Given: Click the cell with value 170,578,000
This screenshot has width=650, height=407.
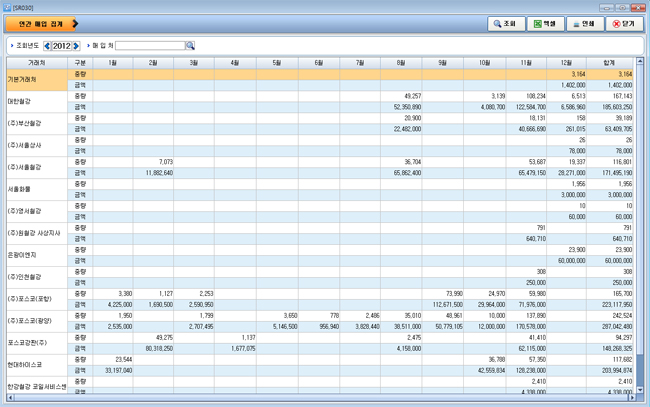Looking at the screenshot, I should pyautogui.click(x=526, y=327).
